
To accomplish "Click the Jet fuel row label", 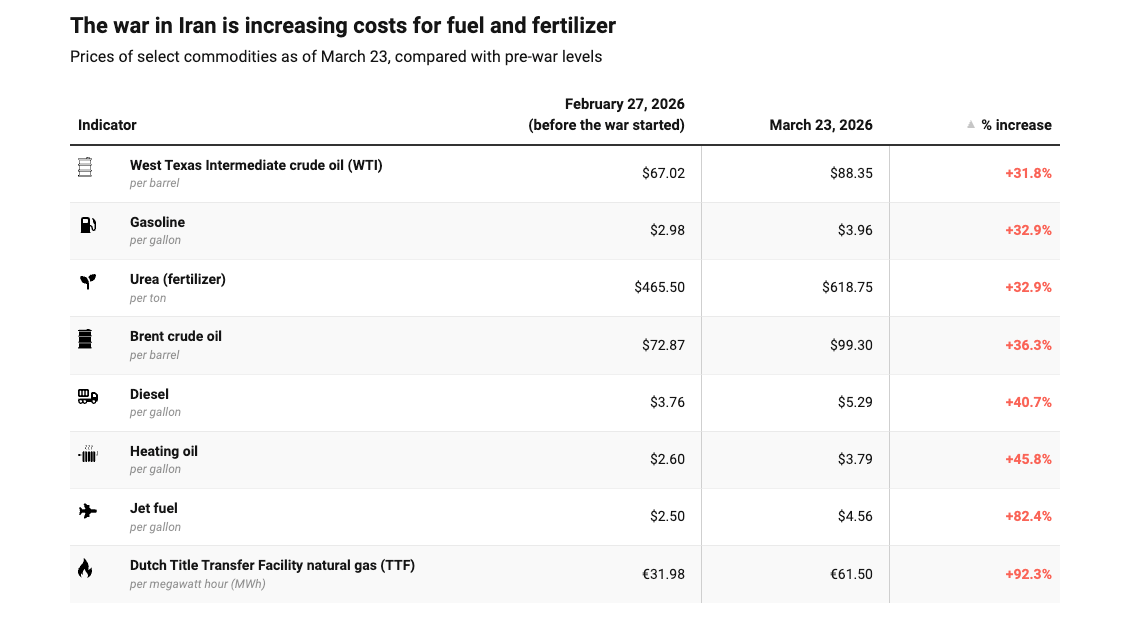I will [x=153, y=508].
